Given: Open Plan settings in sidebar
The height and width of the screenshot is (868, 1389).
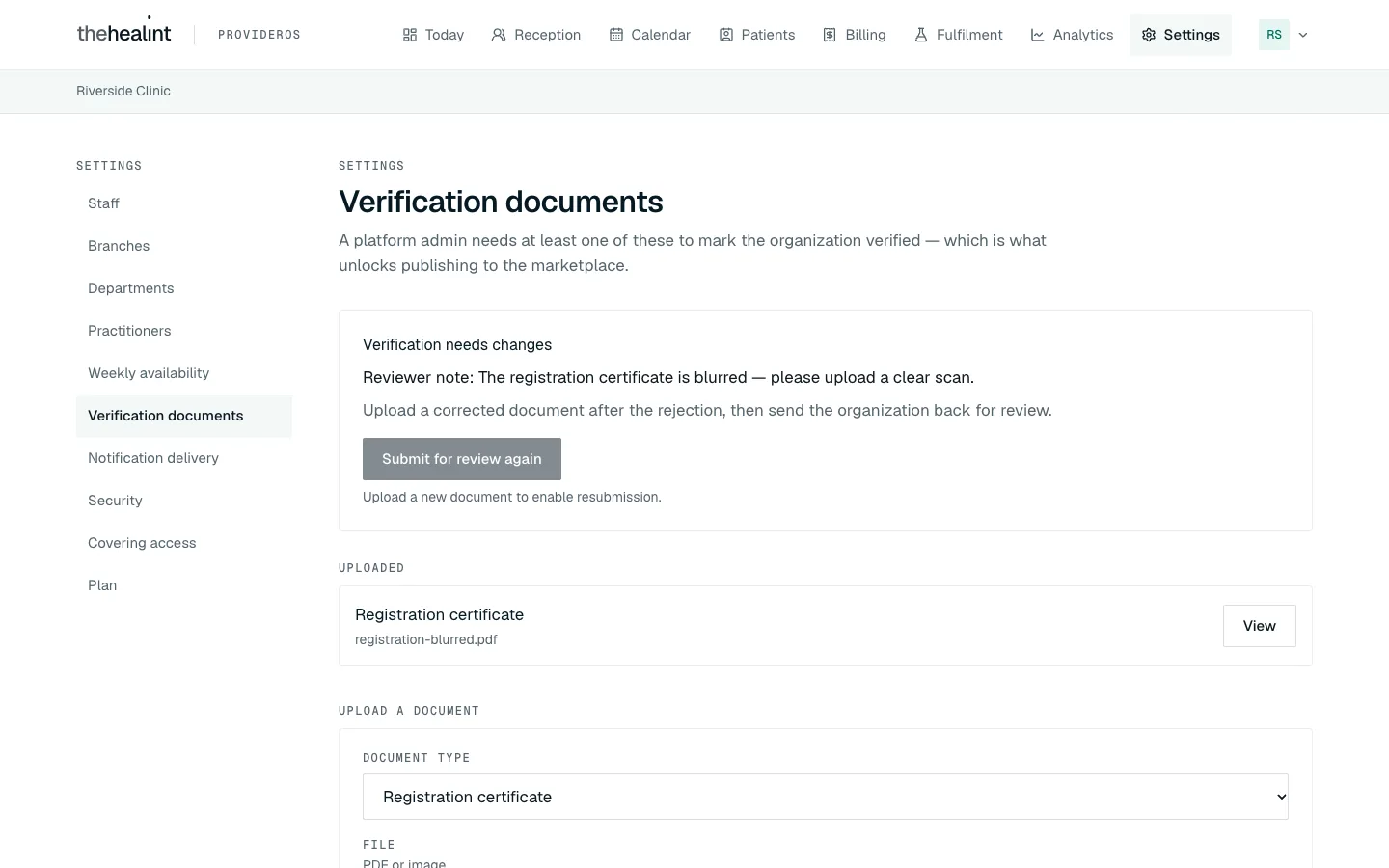Looking at the screenshot, I should [x=184, y=585].
